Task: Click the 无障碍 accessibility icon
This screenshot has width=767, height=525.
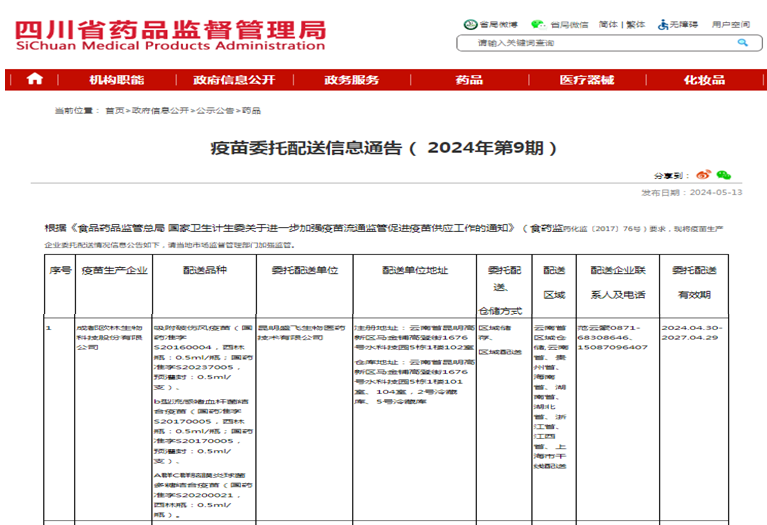Action: tap(661, 24)
